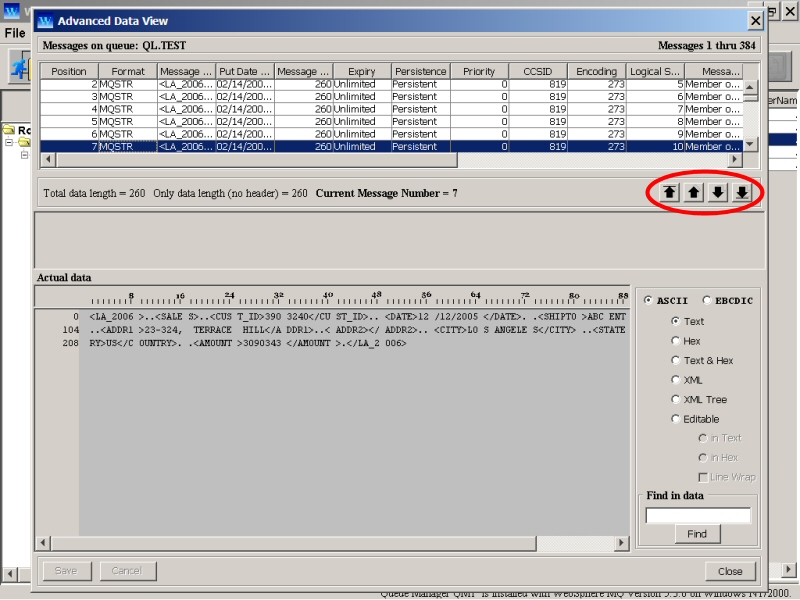Click the Close button

[730, 571]
